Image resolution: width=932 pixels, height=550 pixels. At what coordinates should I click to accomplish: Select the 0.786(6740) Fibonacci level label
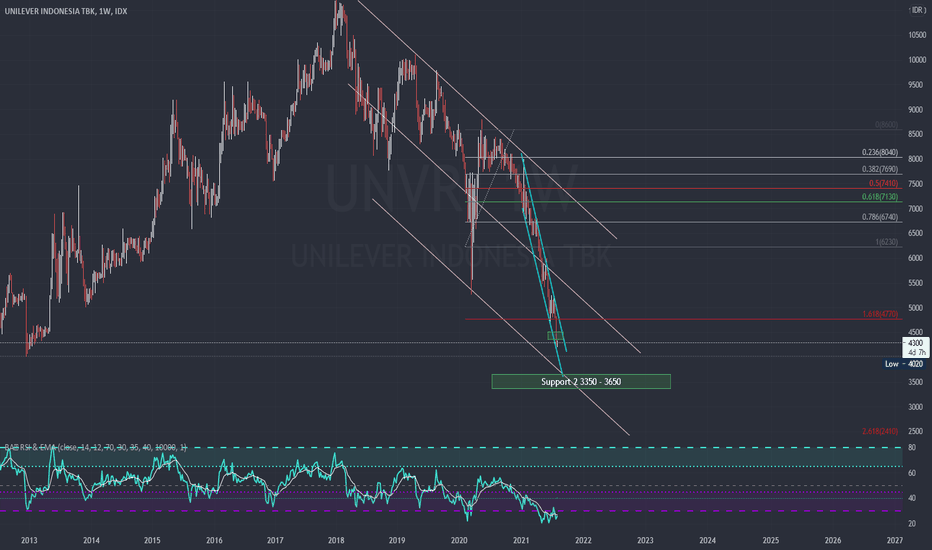coord(880,217)
